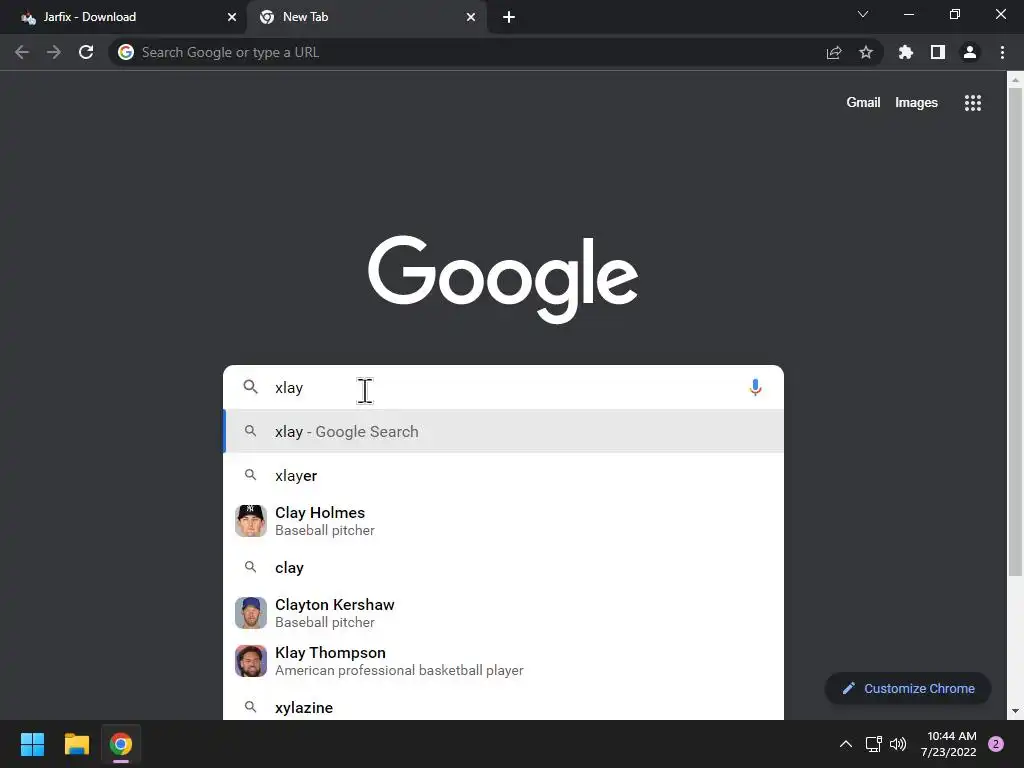
Task: Reload the page with the refresh icon
Action: tap(86, 52)
